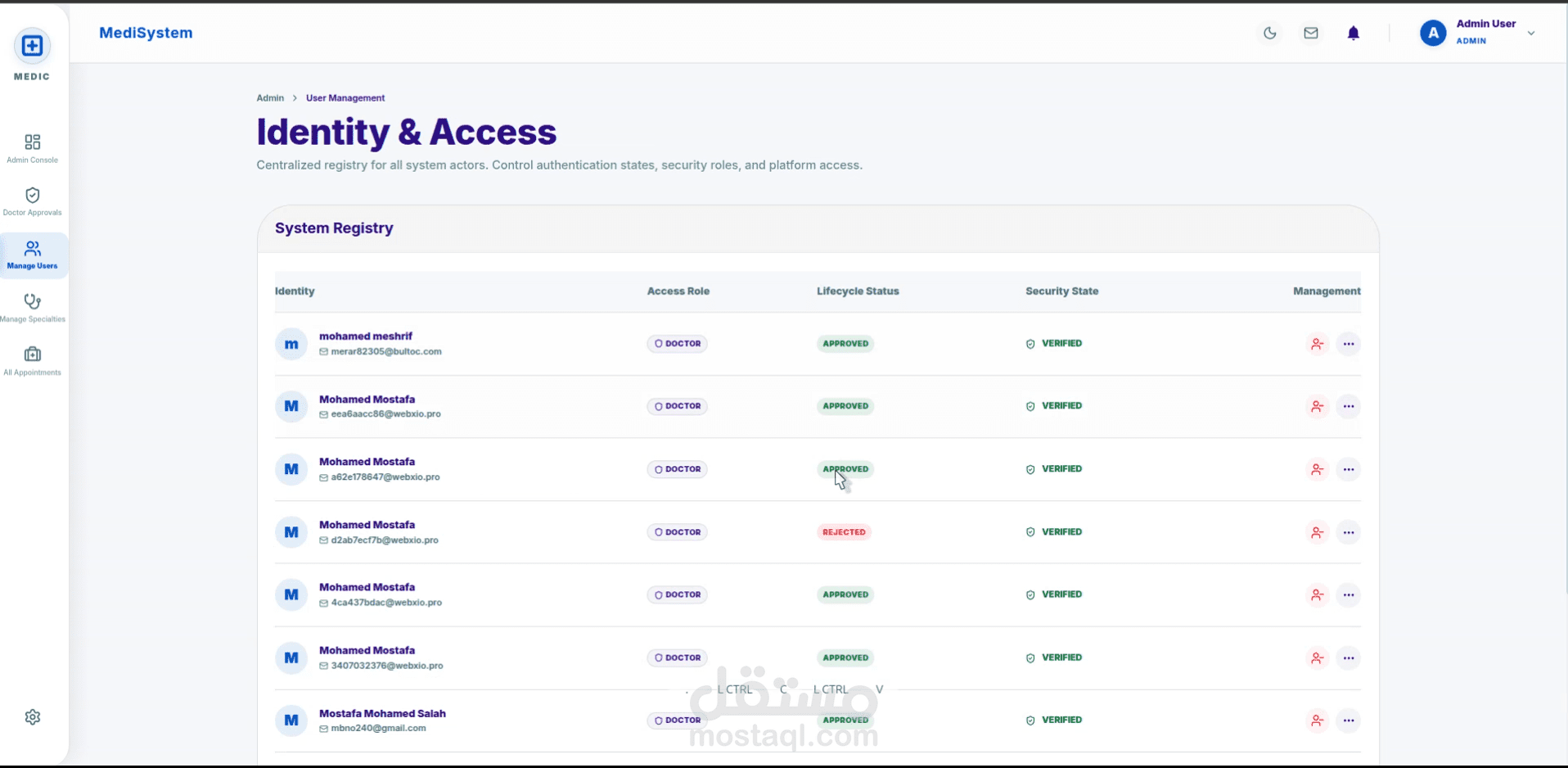1568x768 pixels.
Task: Click the Lifecycle Status column header
Action: (858, 291)
